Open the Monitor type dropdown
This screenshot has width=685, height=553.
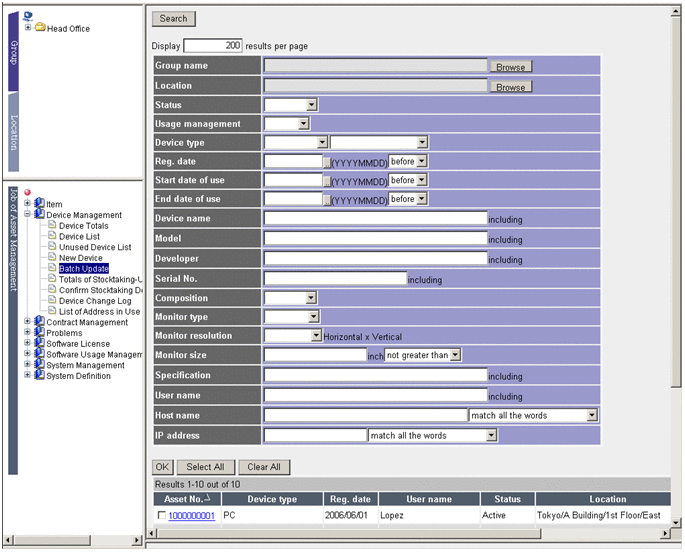point(311,317)
